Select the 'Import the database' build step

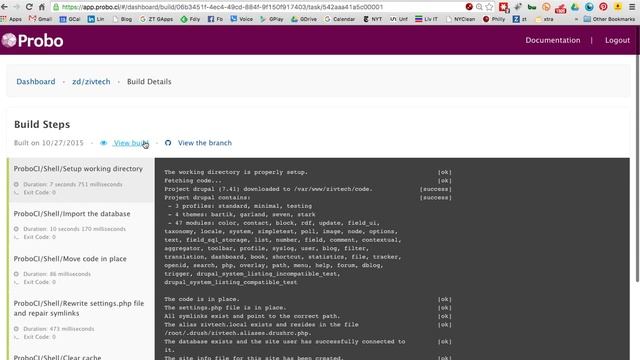[x=81, y=225]
